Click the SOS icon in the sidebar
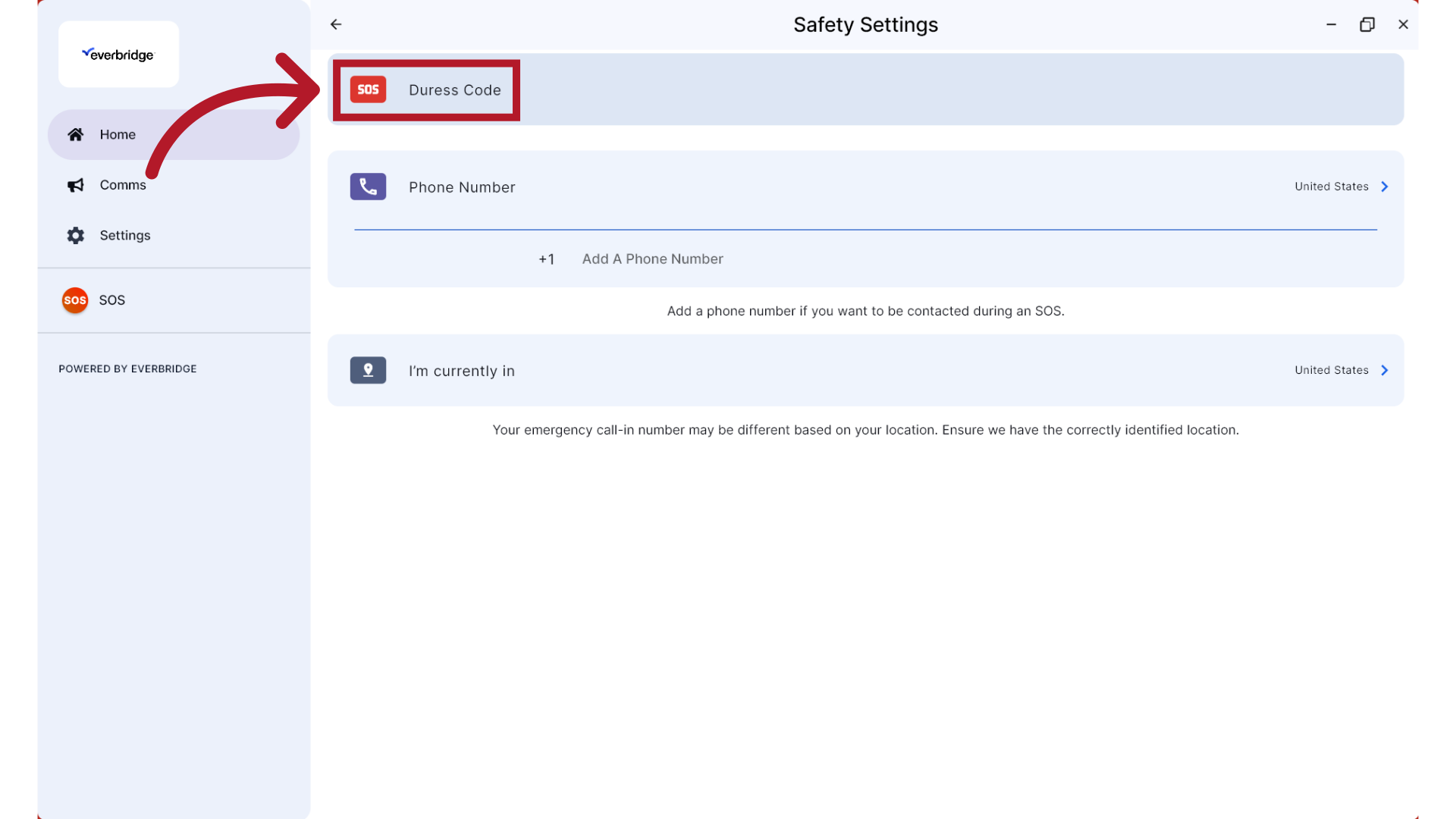Viewport: 1456px width, 819px height. [x=75, y=300]
